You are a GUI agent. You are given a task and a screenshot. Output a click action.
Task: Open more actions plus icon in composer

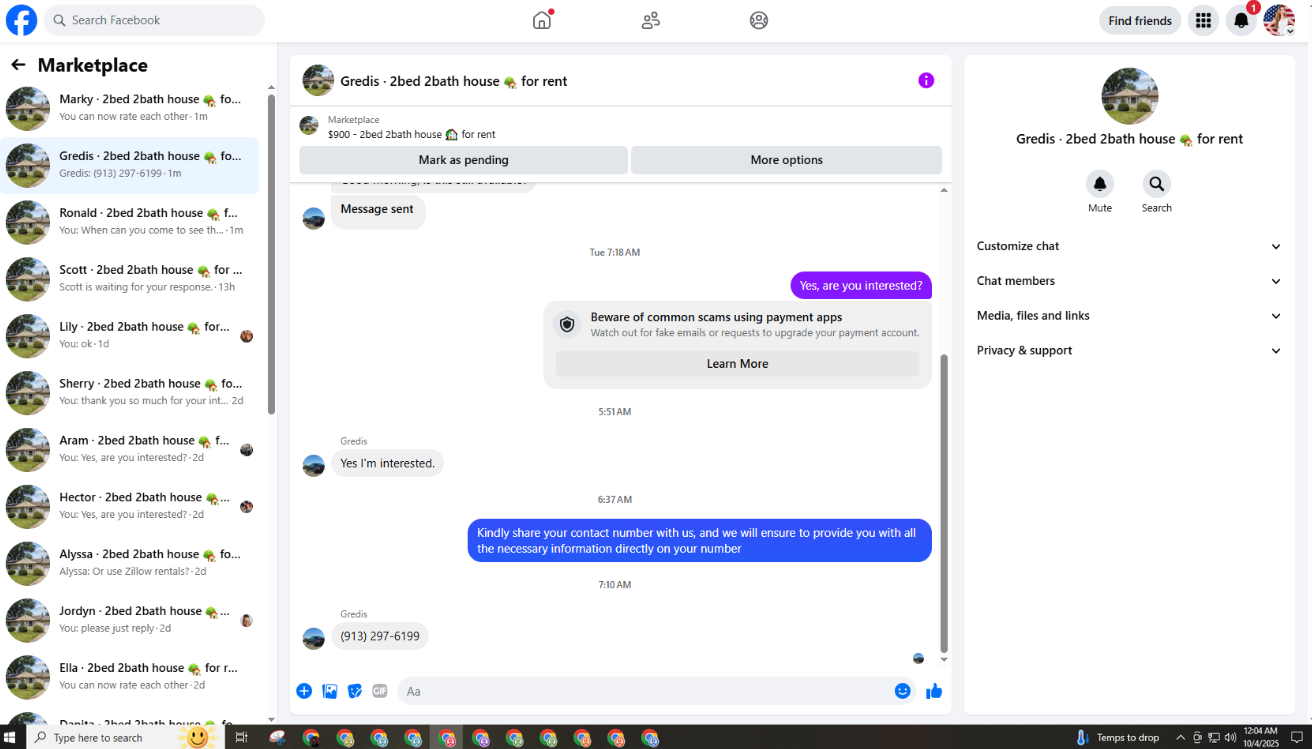(x=304, y=691)
